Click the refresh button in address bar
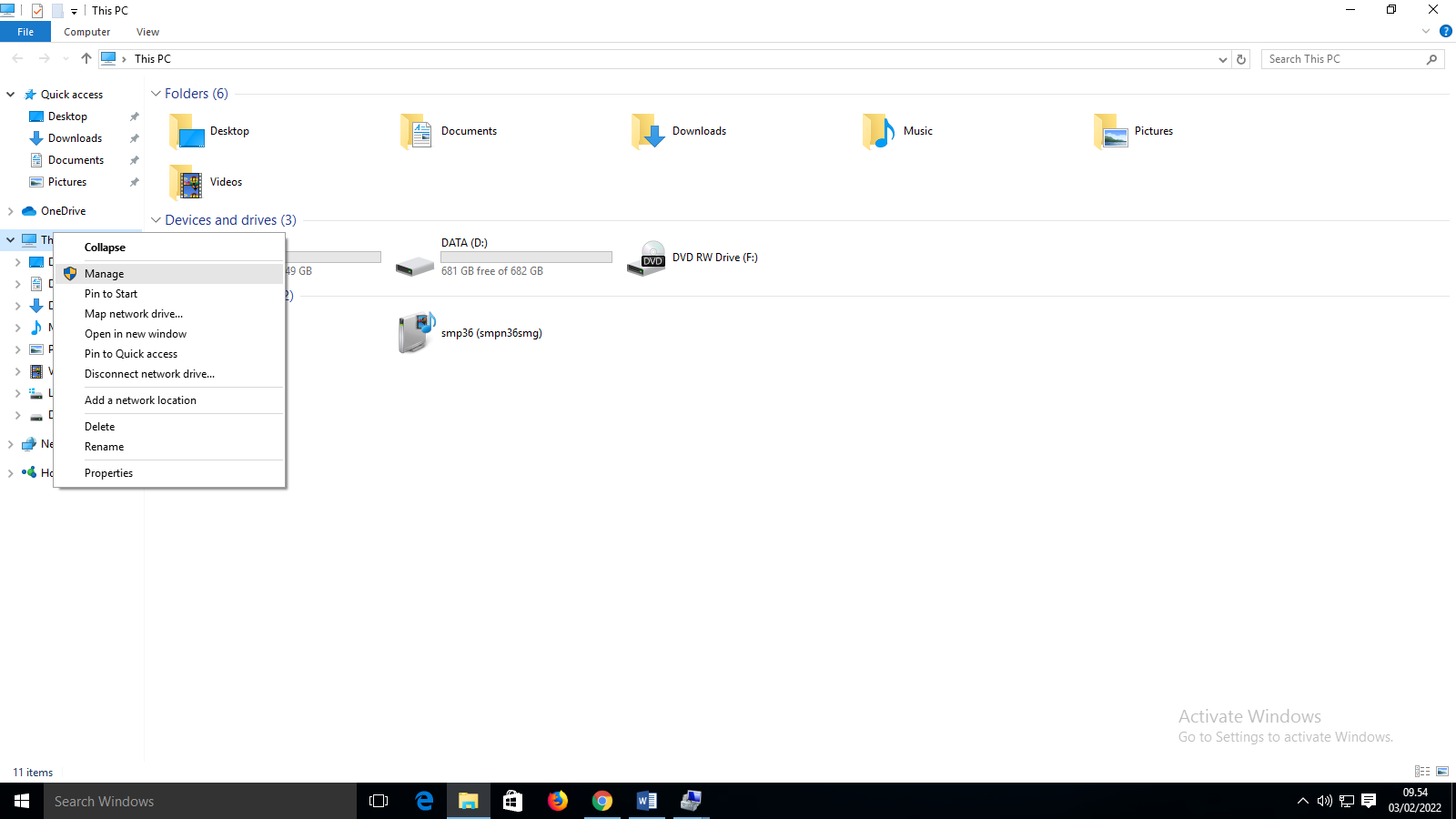The image size is (1456, 819). point(1241,59)
